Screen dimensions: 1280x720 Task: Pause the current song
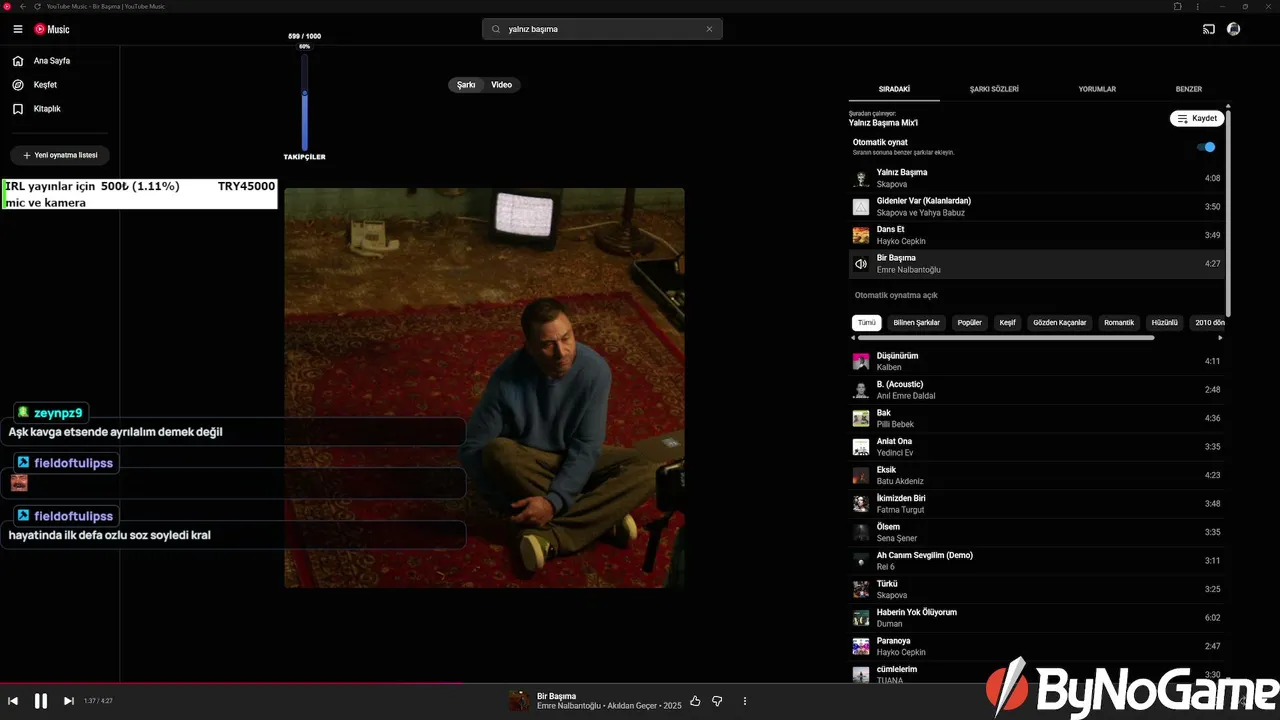click(41, 701)
